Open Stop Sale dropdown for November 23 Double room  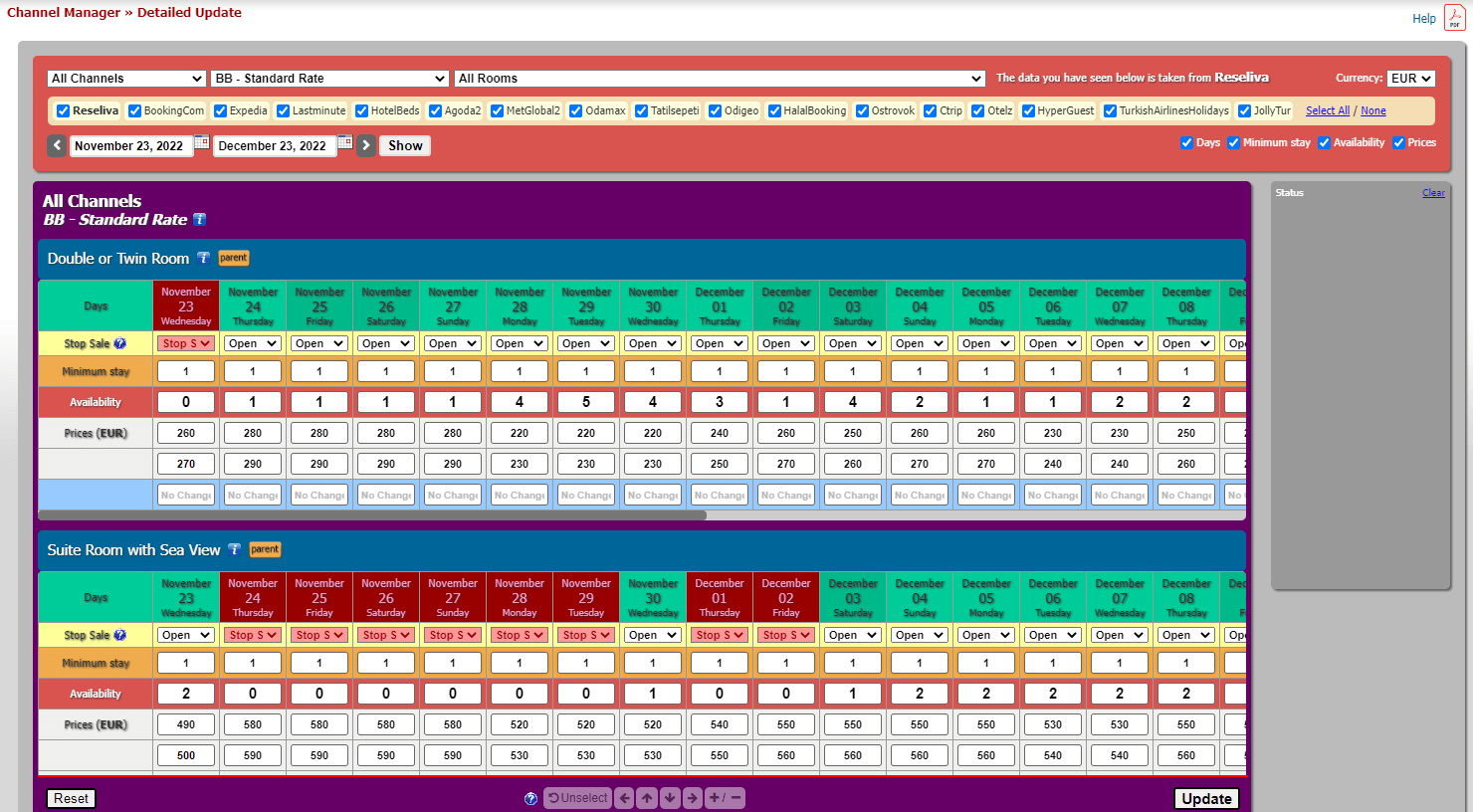pyautogui.click(x=186, y=343)
